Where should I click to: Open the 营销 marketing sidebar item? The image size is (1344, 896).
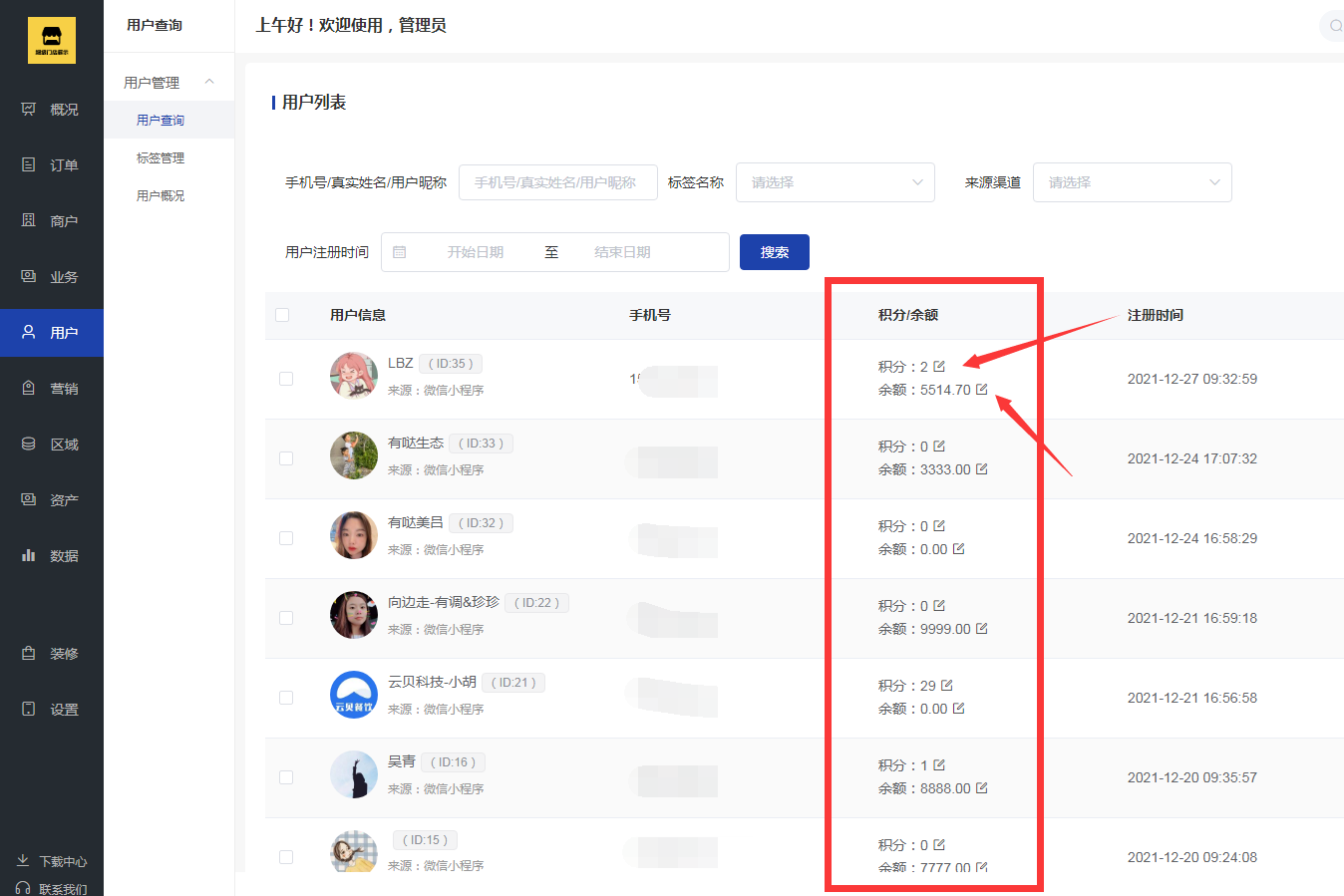(52, 389)
